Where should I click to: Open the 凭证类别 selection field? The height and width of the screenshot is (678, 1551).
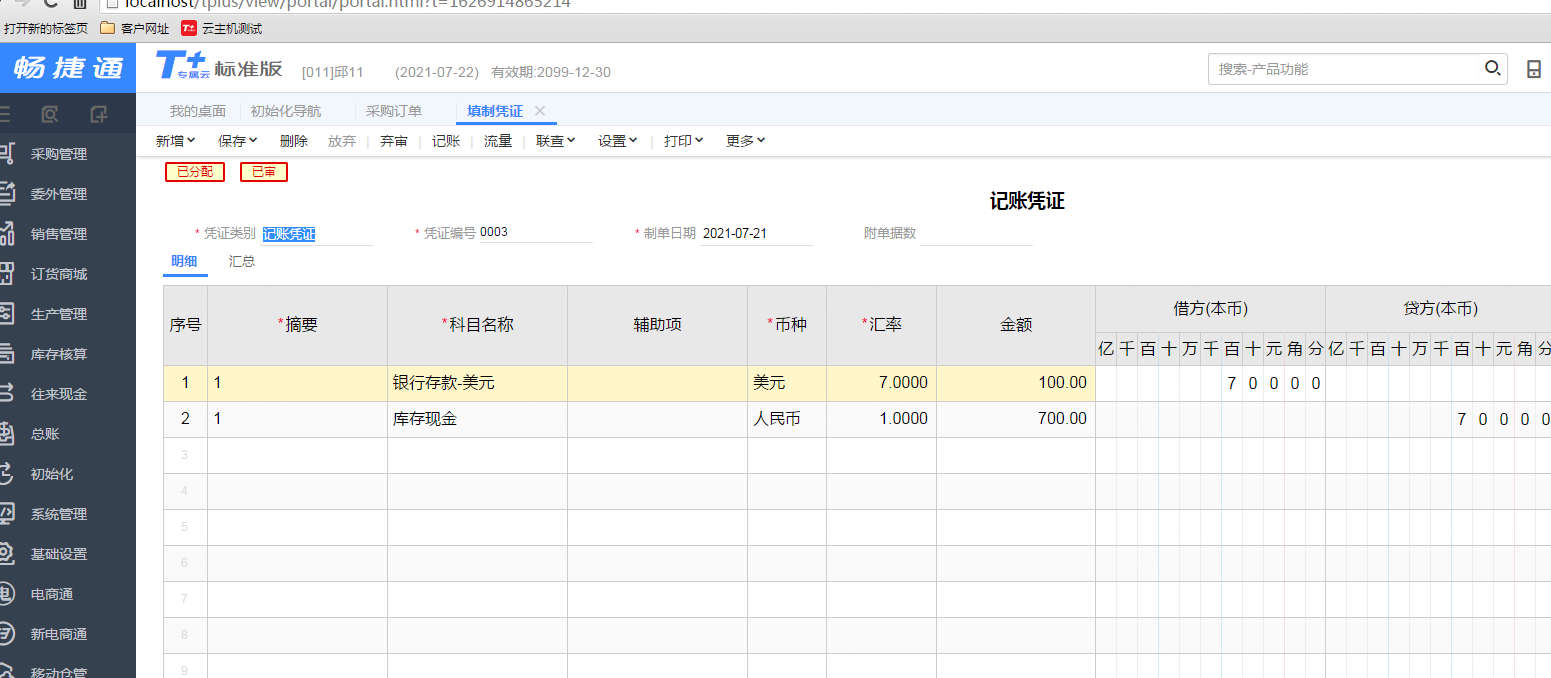[317, 234]
